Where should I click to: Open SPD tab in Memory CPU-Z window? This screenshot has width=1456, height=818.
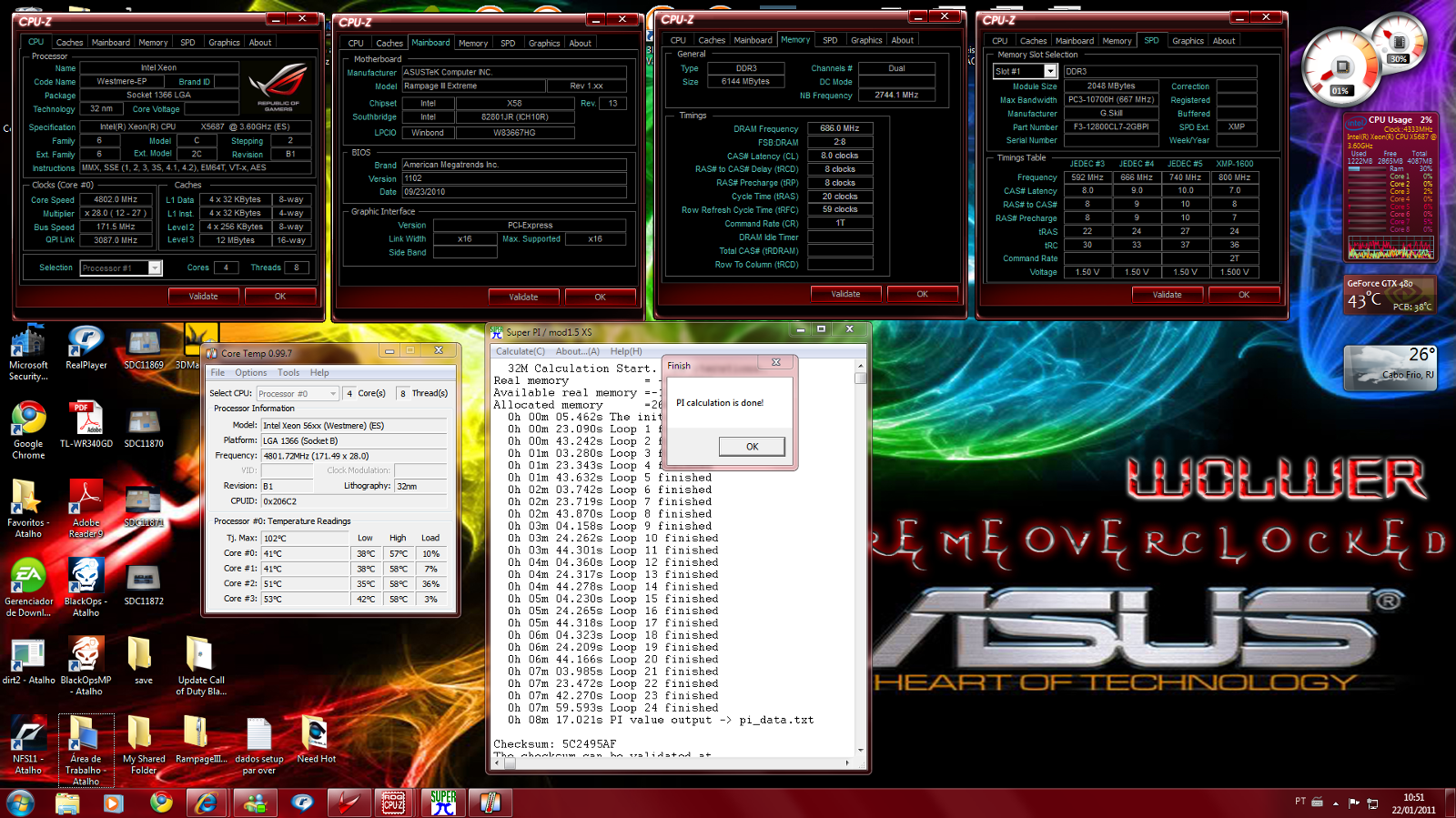830,40
